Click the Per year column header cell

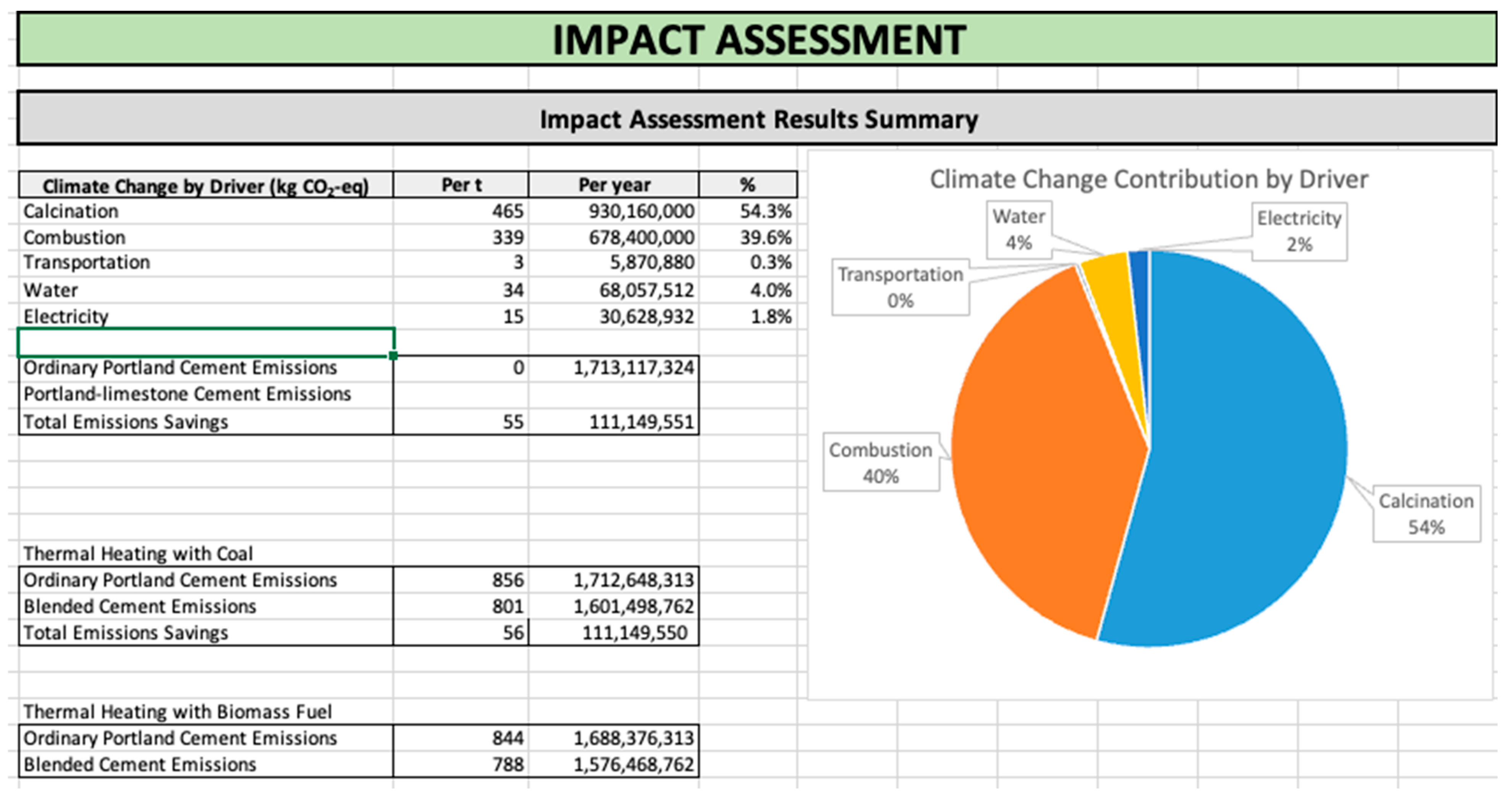(613, 185)
